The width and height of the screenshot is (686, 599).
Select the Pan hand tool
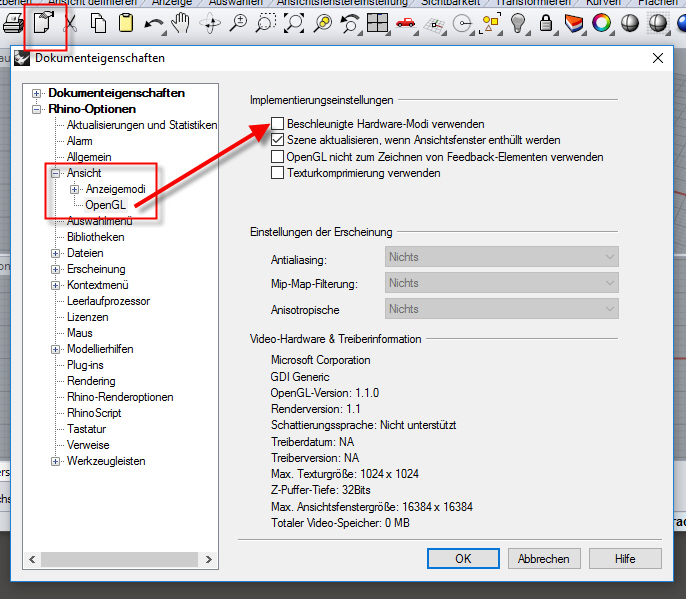(x=182, y=24)
